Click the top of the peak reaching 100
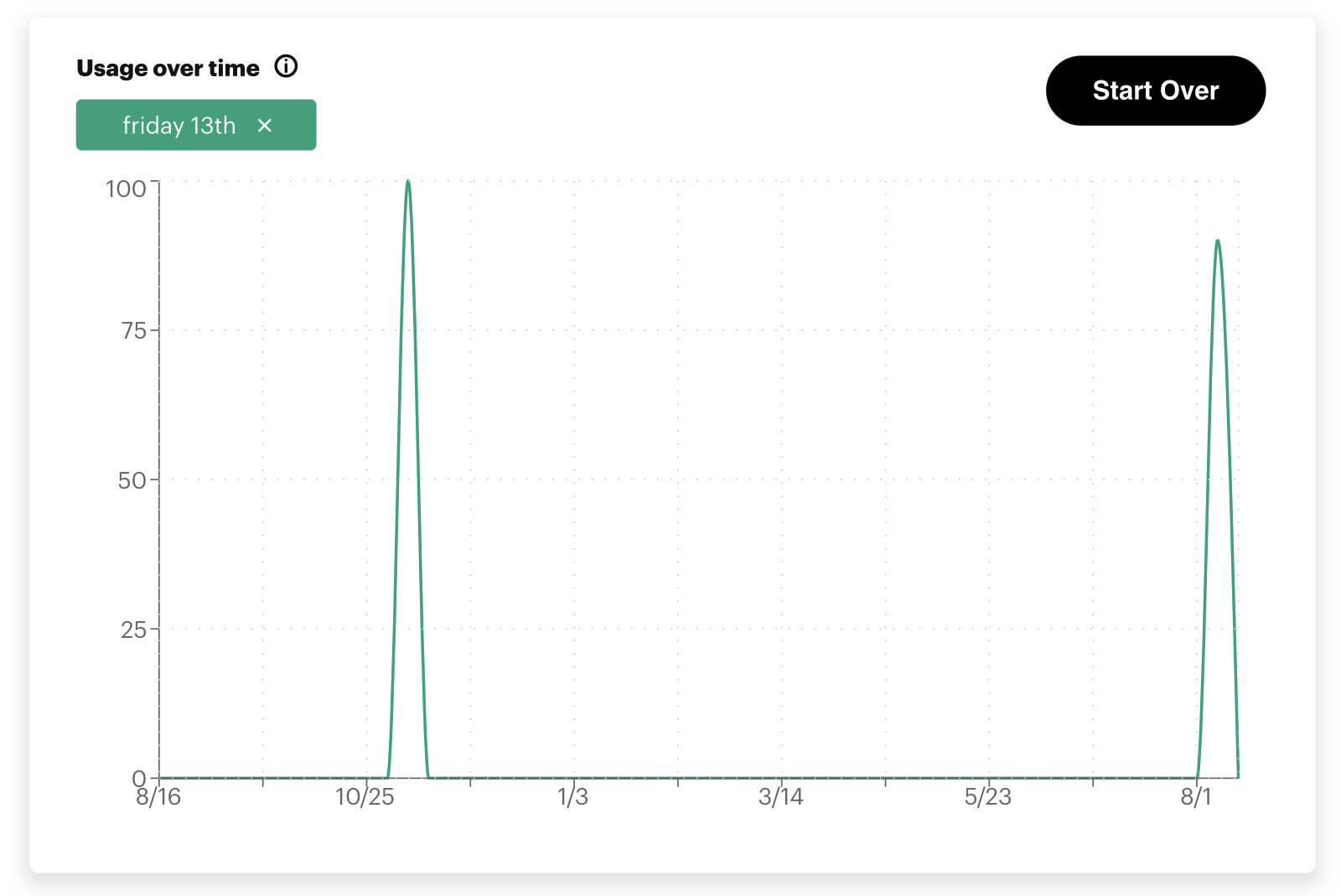Screen dimensions: 1341x896 408,182
